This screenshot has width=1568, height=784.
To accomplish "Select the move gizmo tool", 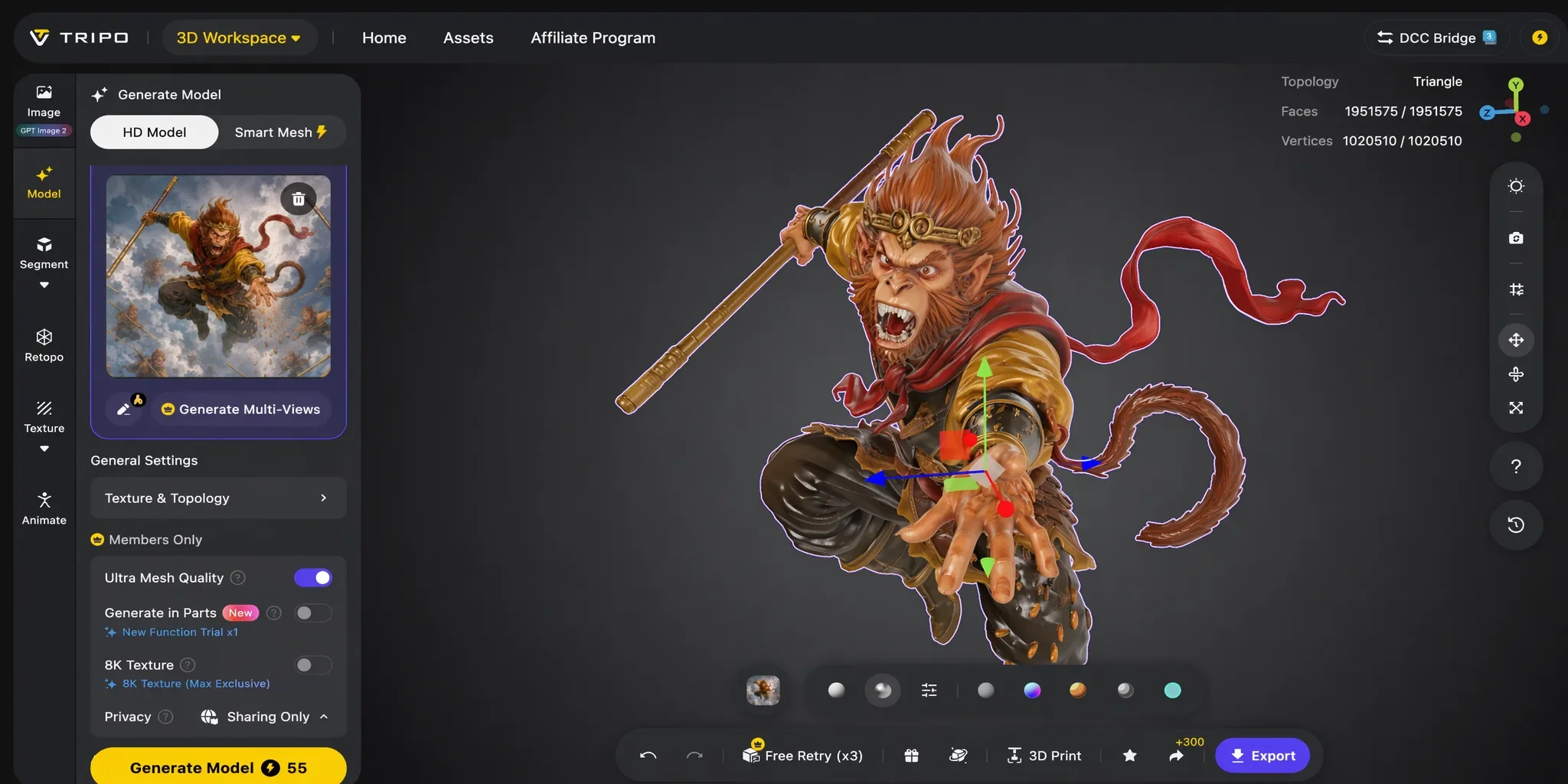I will (1516, 340).
